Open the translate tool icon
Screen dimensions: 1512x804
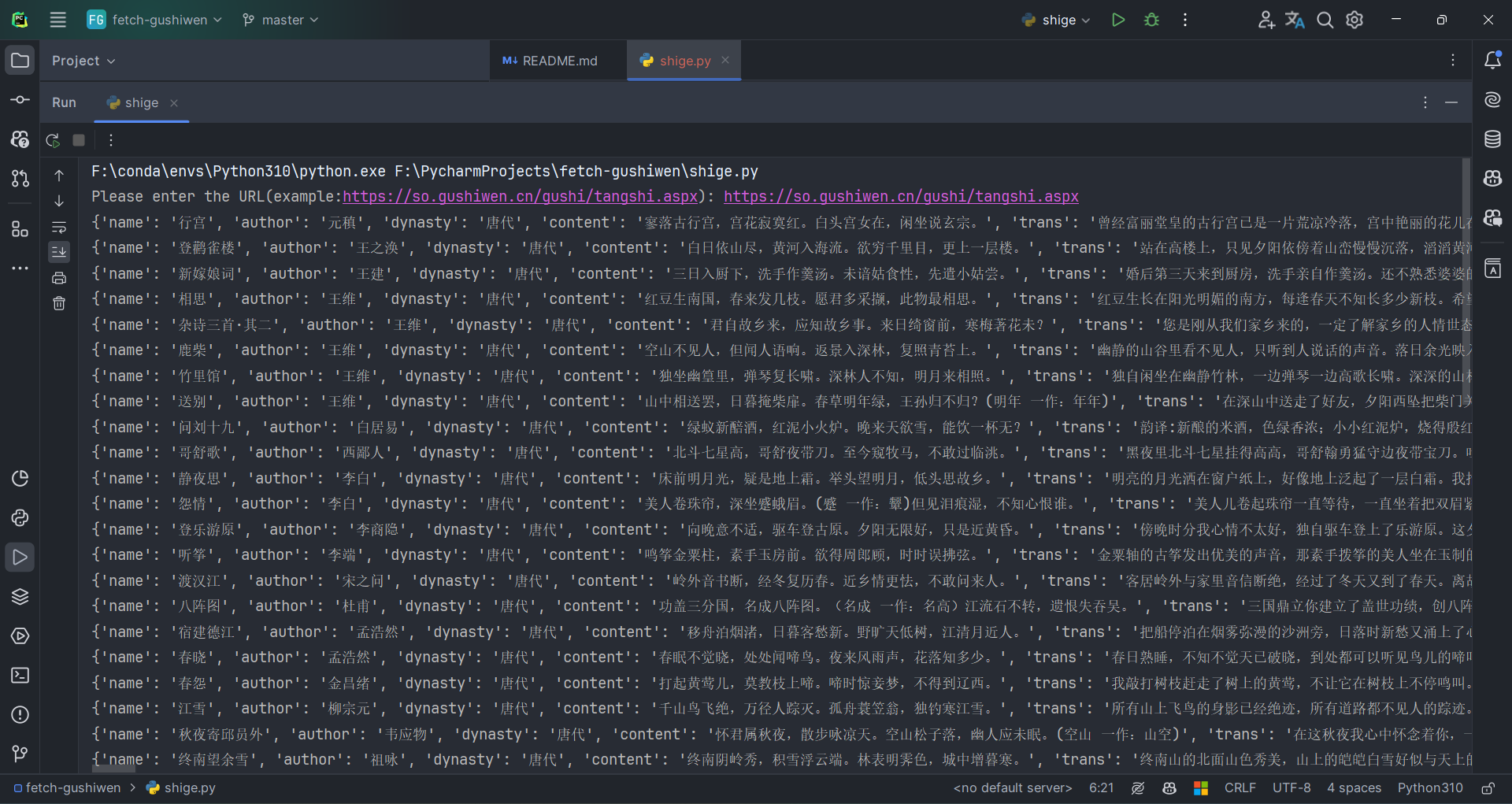pyautogui.click(x=1295, y=20)
